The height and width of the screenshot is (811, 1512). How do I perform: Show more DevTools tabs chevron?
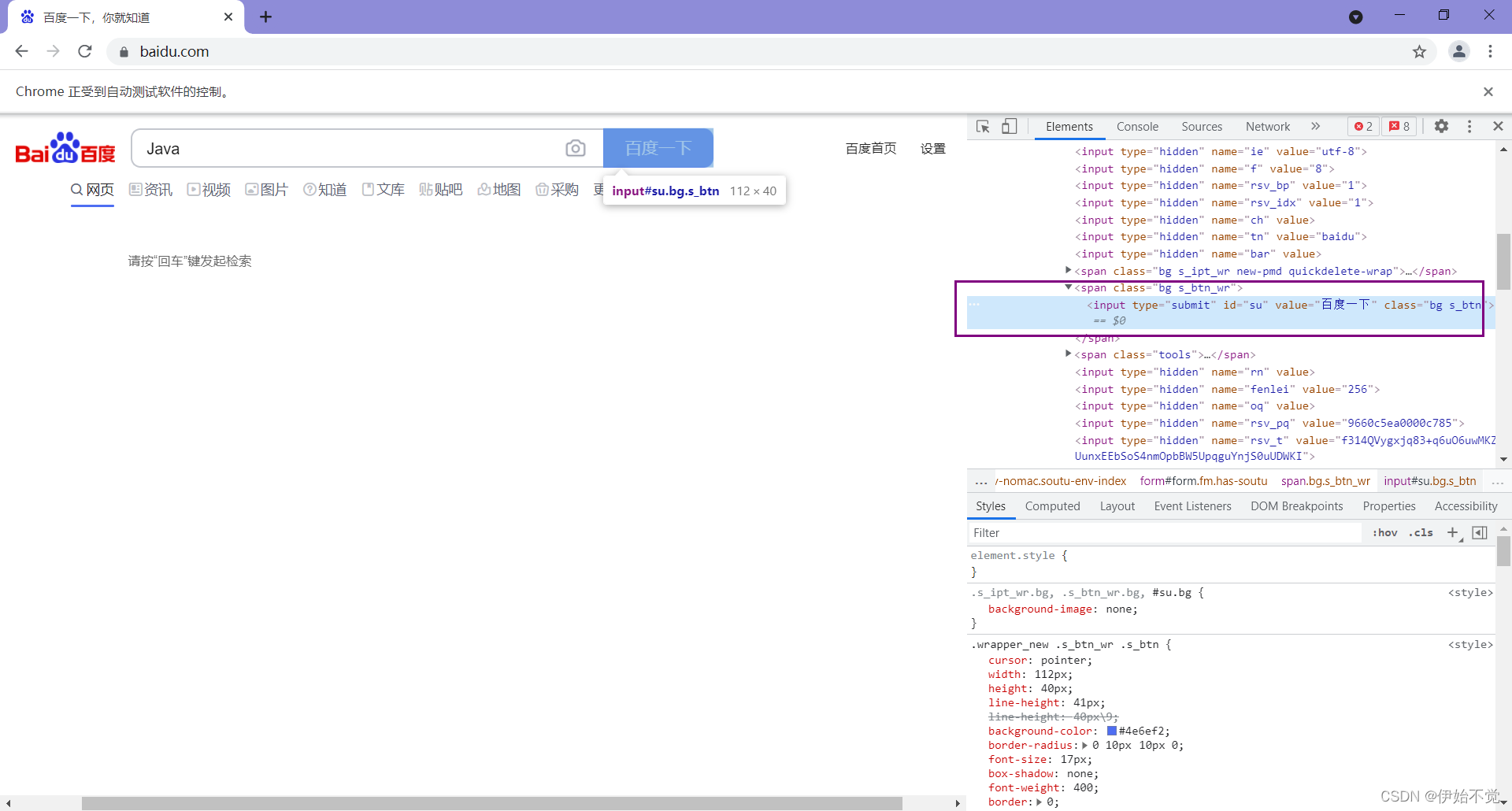pyautogui.click(x=1315, y=126)
